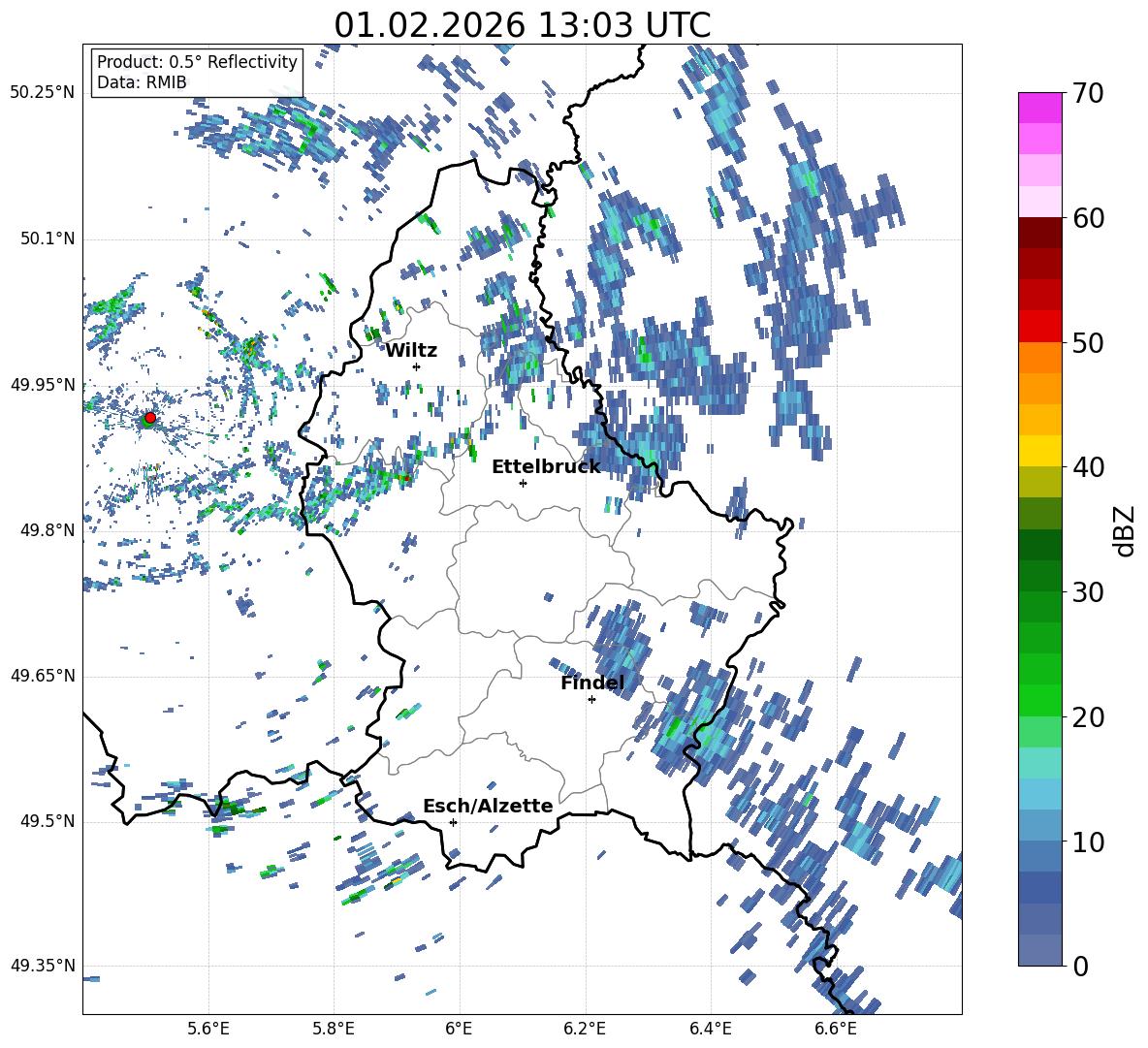The image size is (1148, 1048).
Task: Click the colorbar tick value 30
Action: (1089, 592)
